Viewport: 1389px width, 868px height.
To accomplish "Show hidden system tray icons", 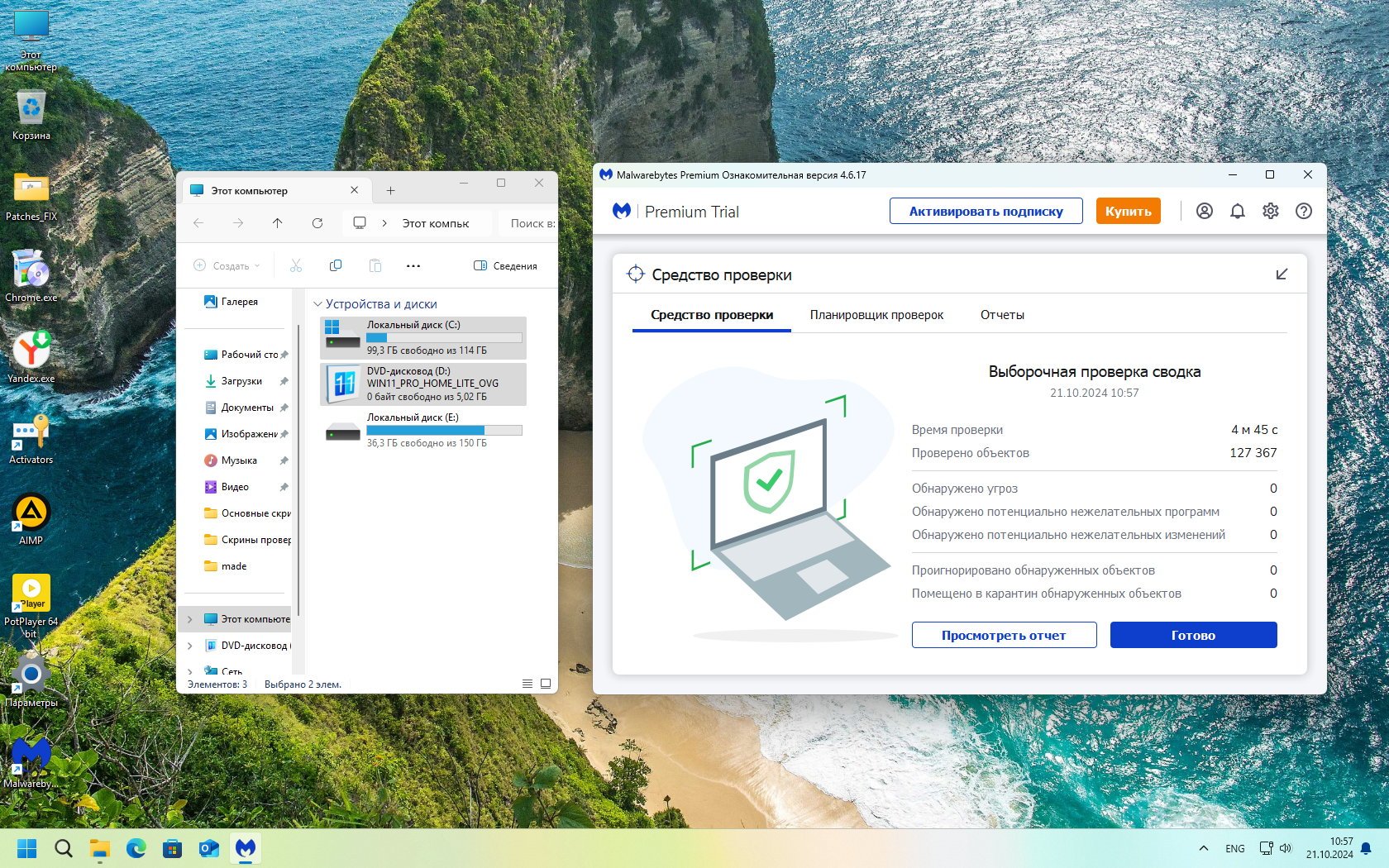I will [1204, 848].
